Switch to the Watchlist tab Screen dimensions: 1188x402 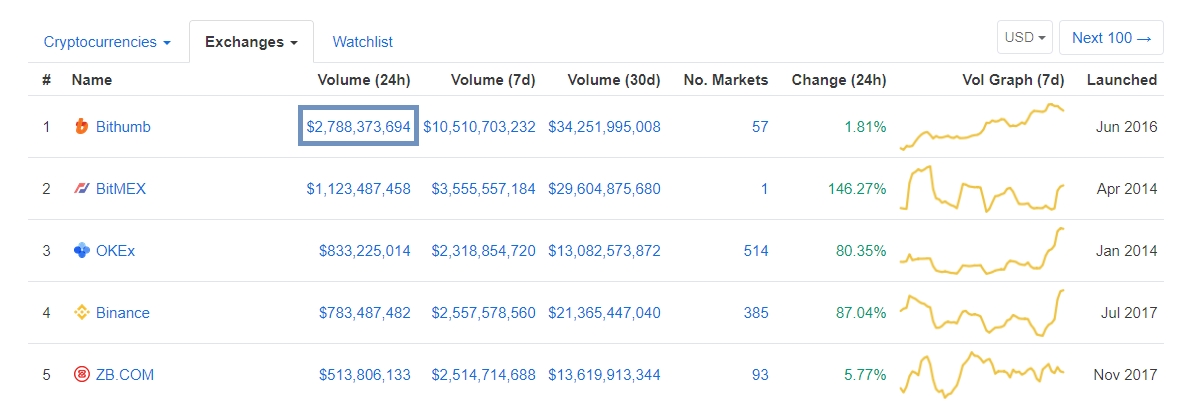(x=362, y=42)
